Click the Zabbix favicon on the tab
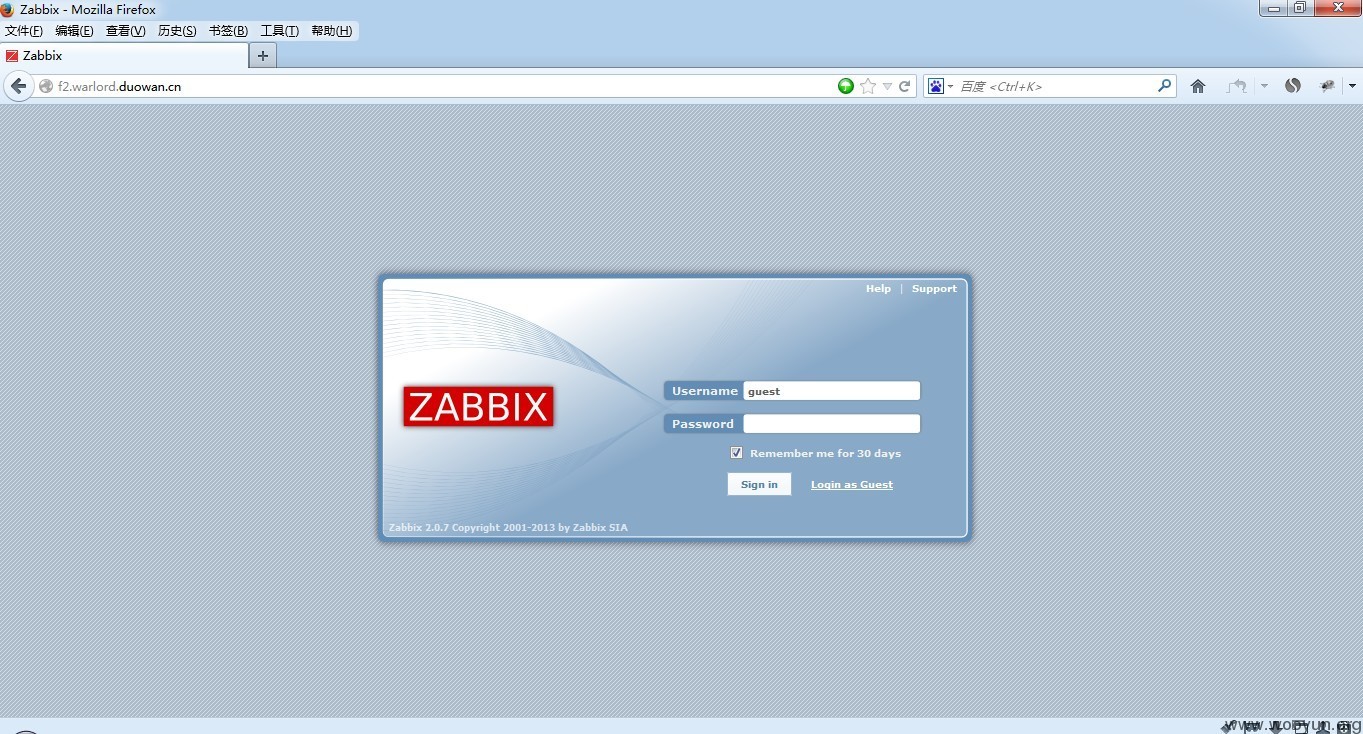 click(12, 56)
